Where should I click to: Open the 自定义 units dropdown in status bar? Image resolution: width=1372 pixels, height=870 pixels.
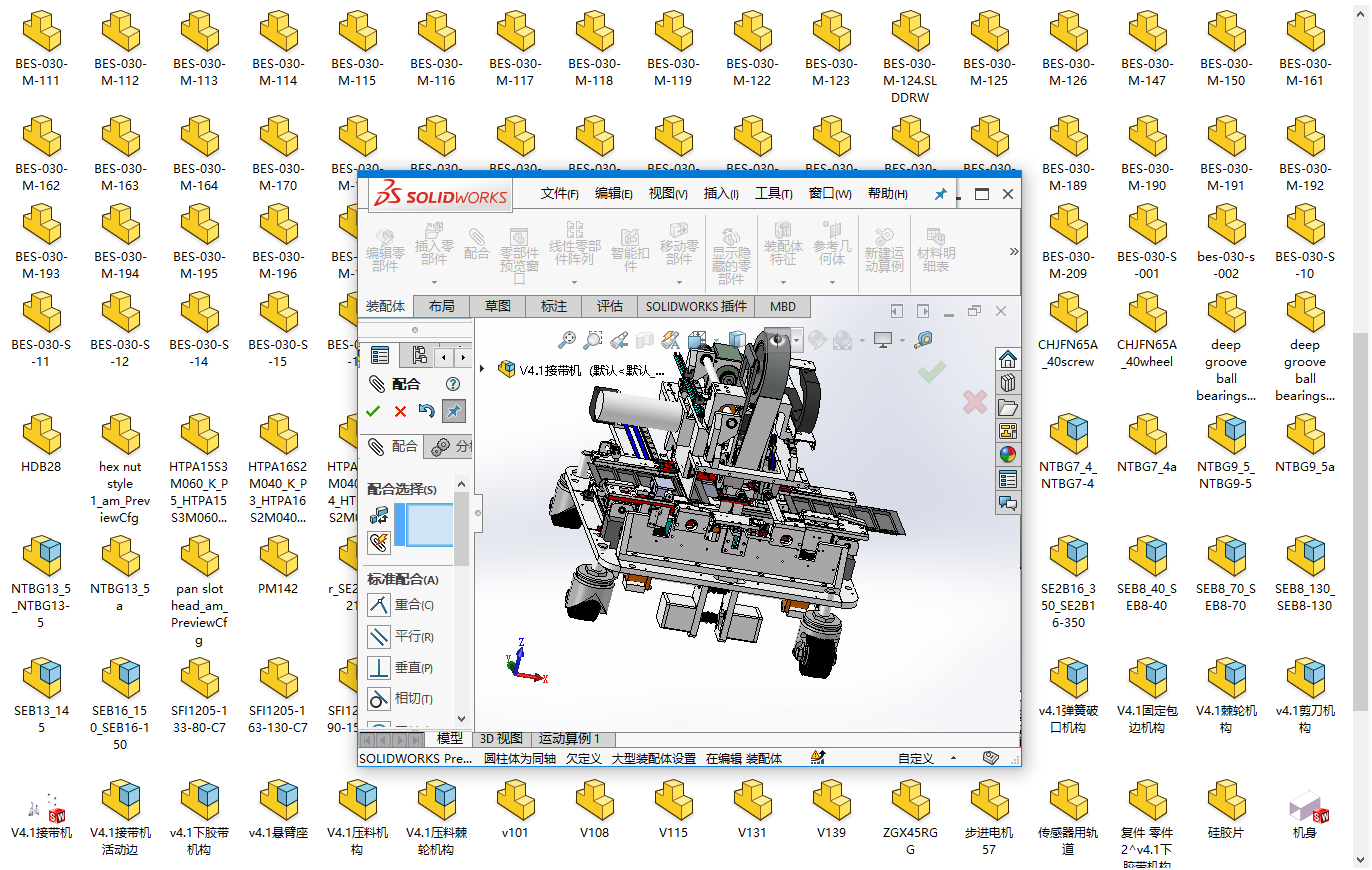pyautogui.click(x=915, y=758)
